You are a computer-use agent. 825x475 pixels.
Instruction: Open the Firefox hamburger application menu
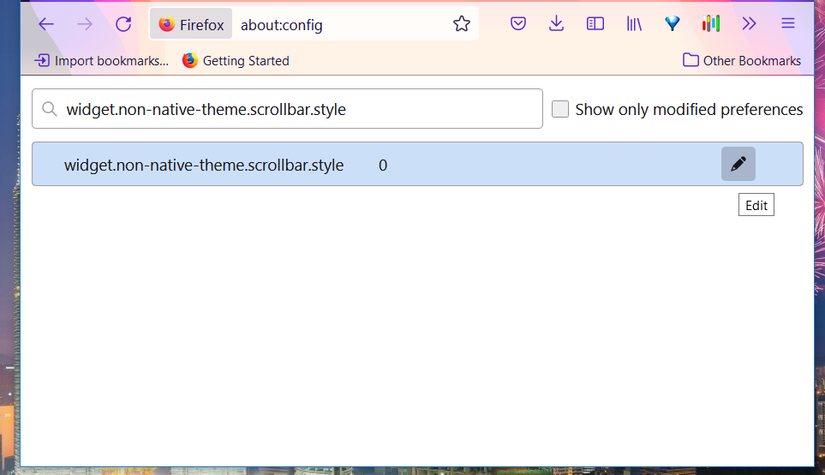click(788, 24)
